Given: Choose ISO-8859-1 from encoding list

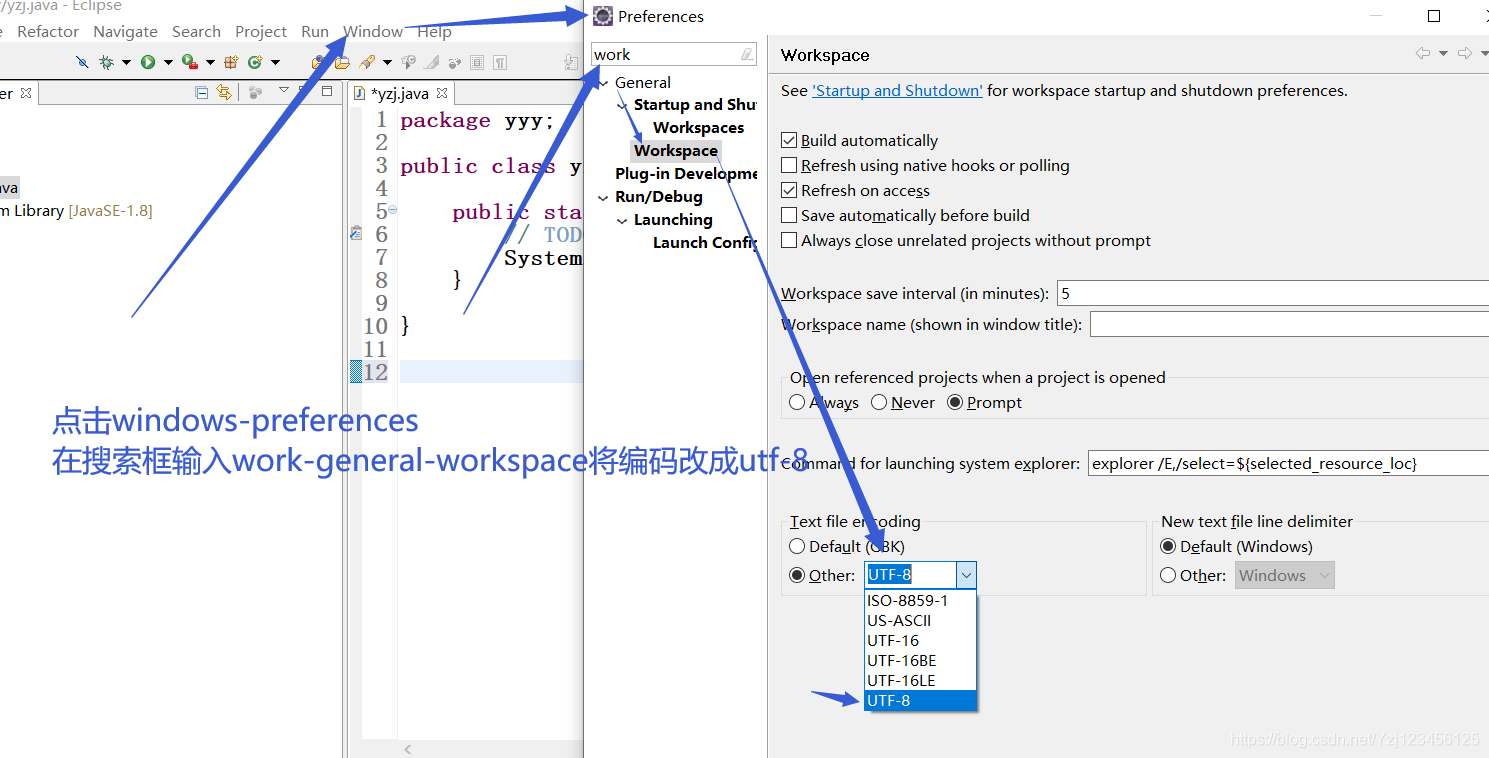Looking at the screenshot, I should click(920, 601).
